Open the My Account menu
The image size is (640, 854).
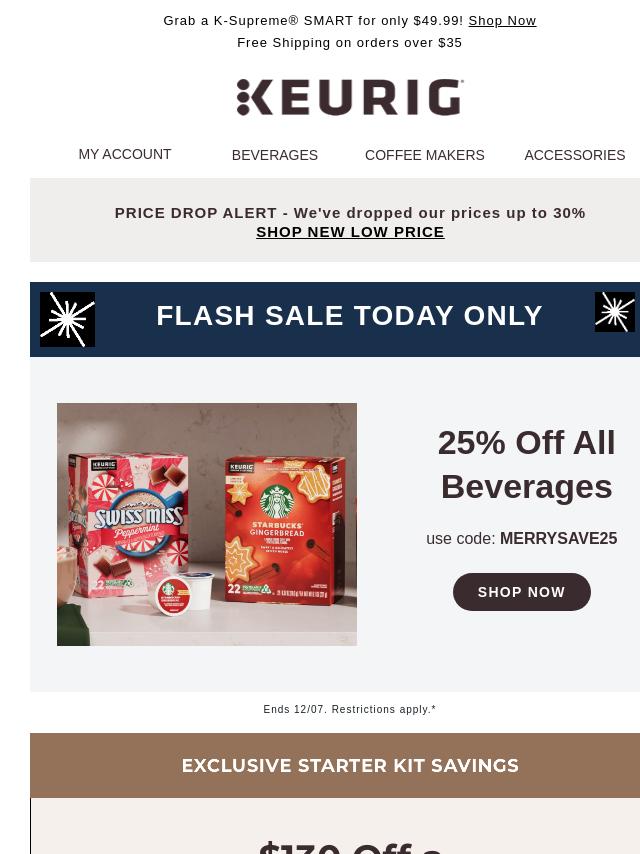pos(125,155)
